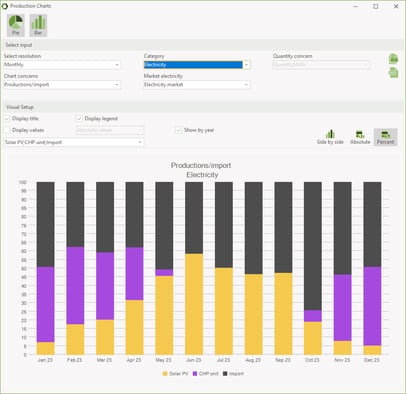
Task: Click the 'Quantity concern' field label
Action: click(293, 56)
